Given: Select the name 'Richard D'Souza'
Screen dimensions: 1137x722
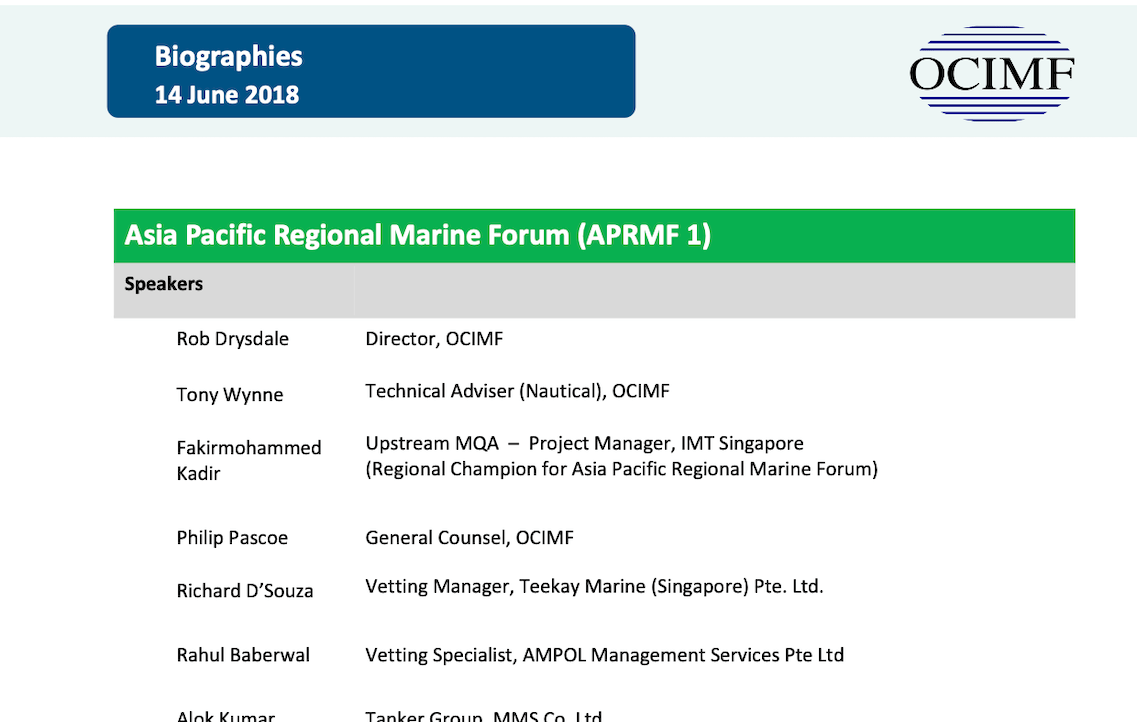Looking at the screenshot, I should coord(244,591).
